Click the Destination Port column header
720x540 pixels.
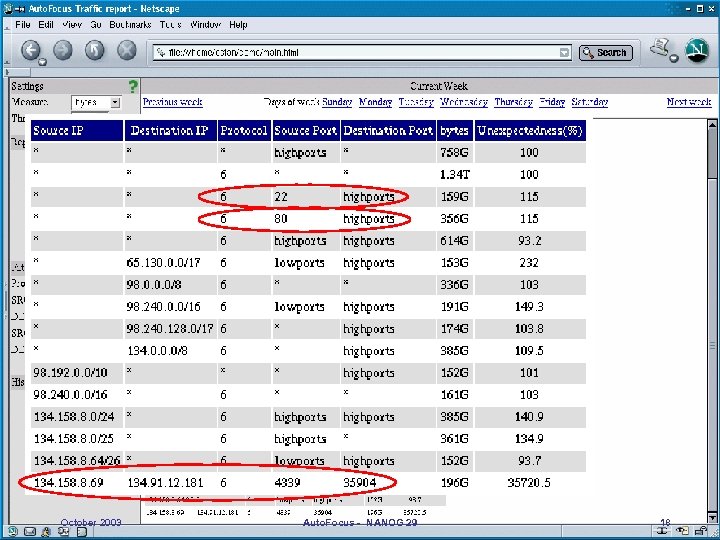point(388,131)
